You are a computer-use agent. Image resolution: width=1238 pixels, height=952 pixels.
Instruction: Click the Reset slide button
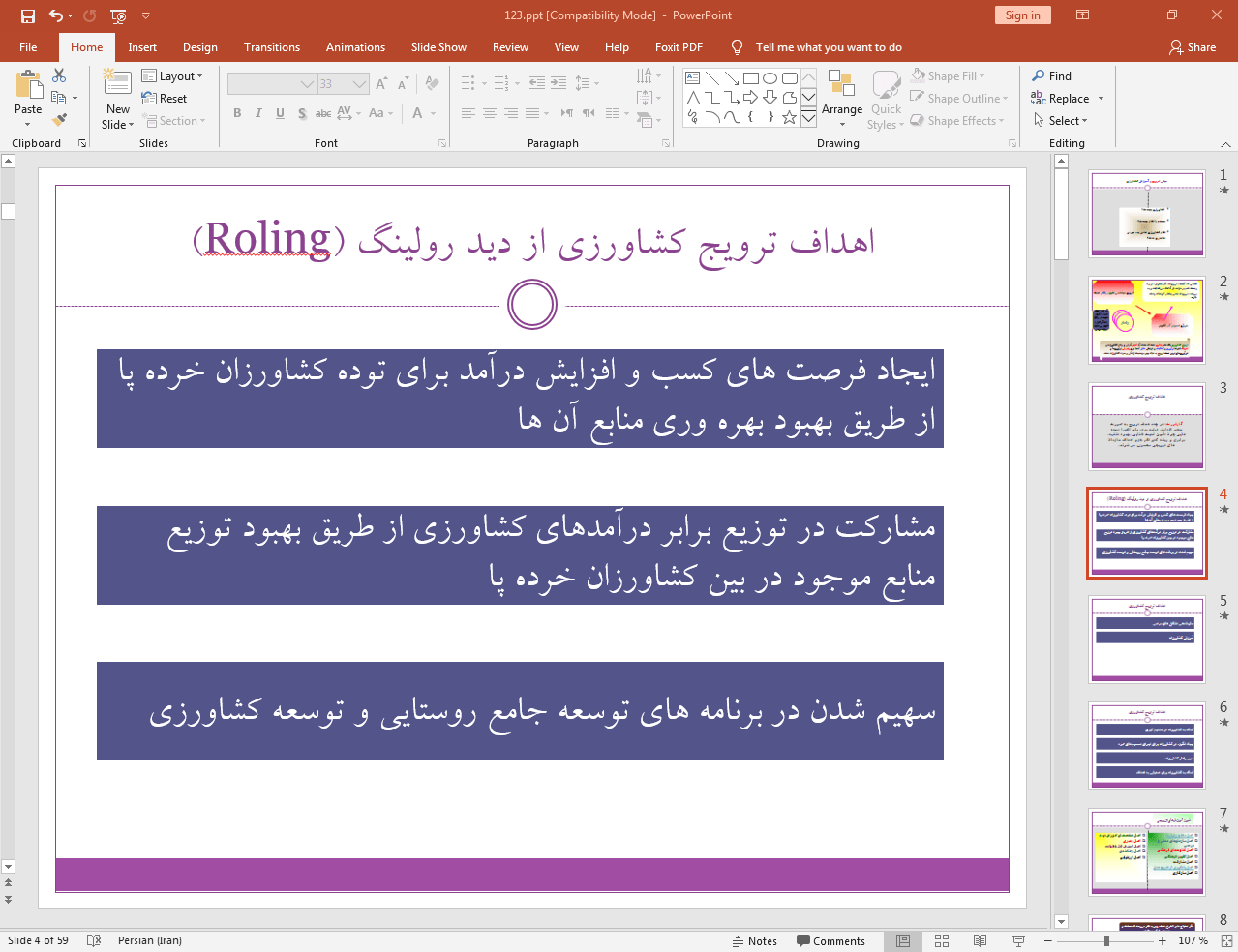[x=165, y=99]
